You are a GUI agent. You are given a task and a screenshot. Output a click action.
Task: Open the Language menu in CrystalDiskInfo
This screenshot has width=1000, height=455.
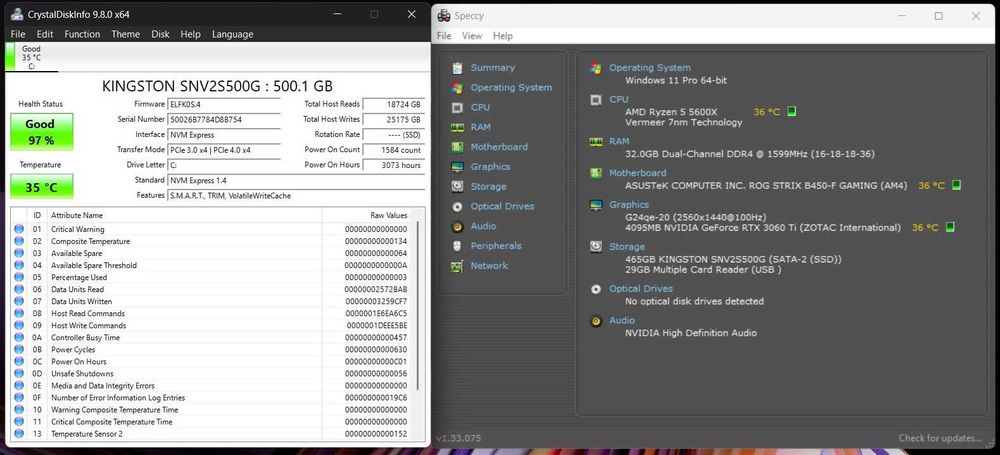coord(232,34)
